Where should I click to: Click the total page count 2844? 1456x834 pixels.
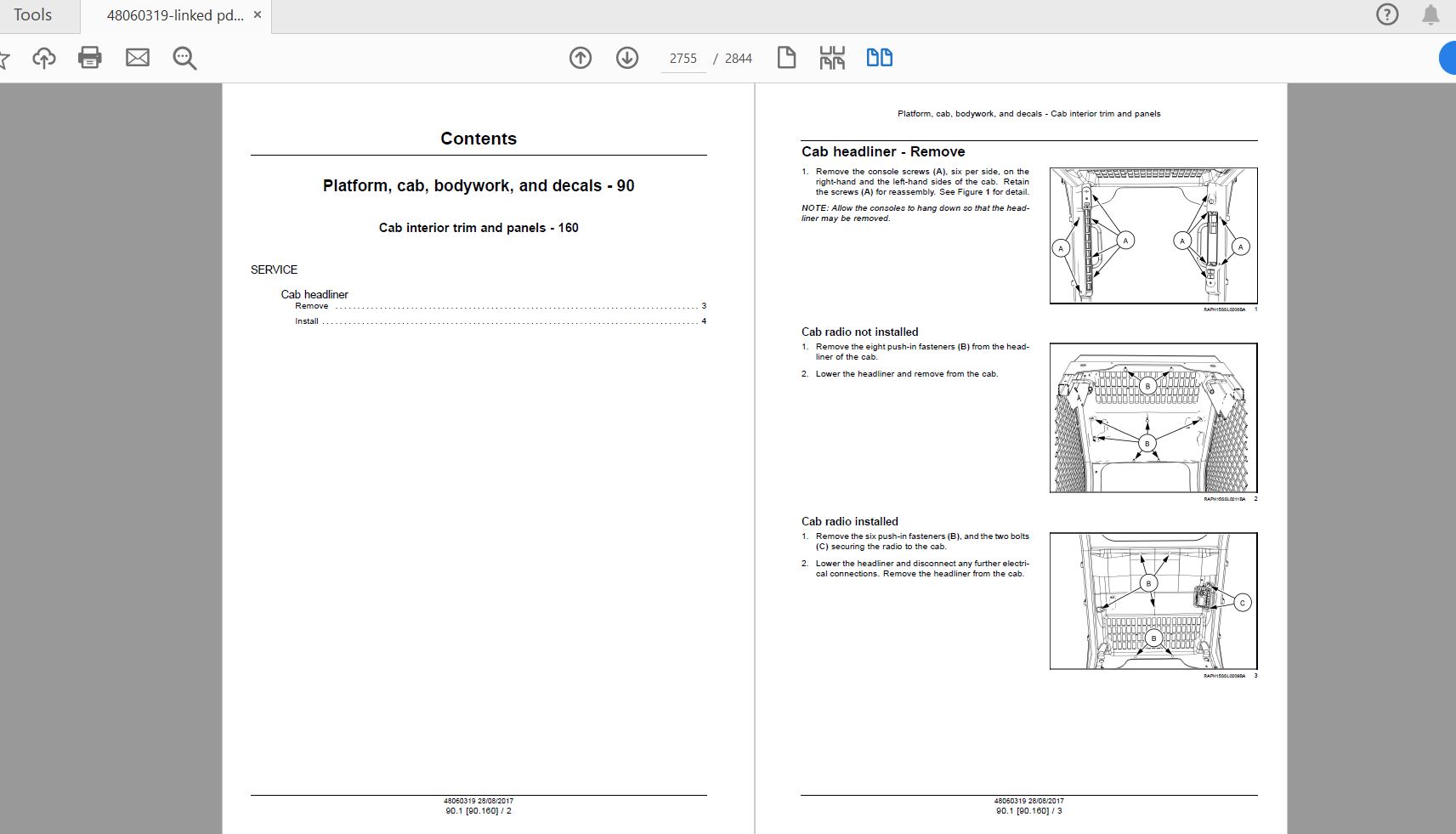(x=739, y=59)
